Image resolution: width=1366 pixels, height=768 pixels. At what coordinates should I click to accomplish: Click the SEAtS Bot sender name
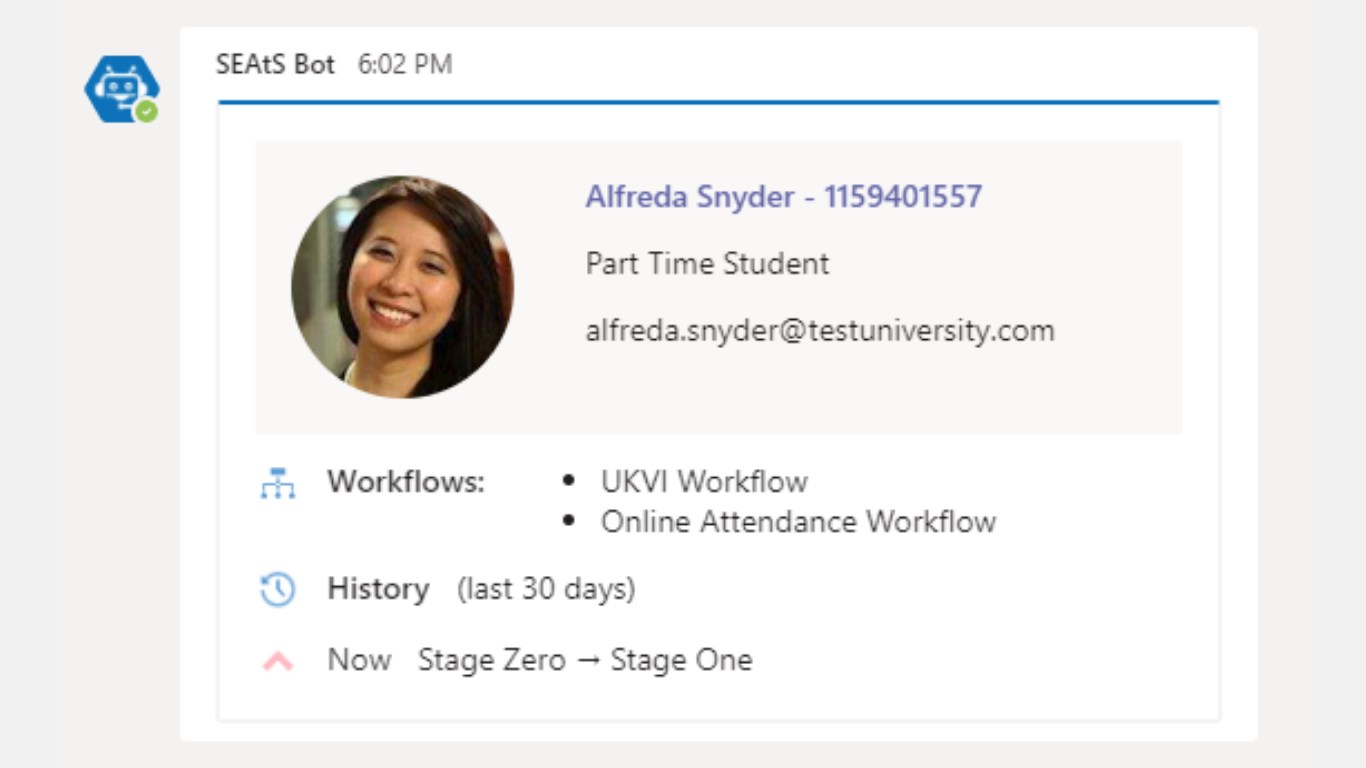275,65
